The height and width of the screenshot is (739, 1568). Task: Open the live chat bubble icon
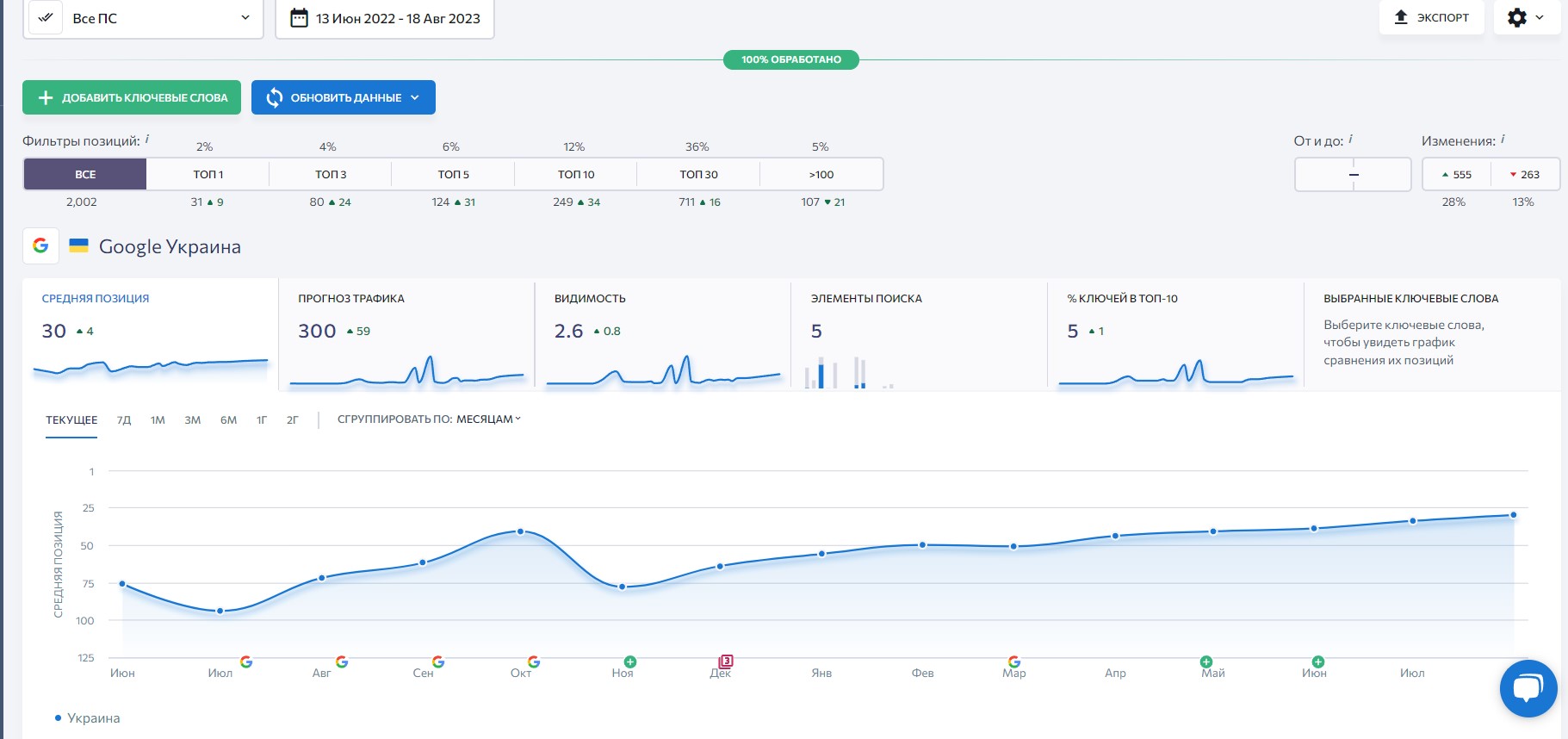click(1528, 688)
